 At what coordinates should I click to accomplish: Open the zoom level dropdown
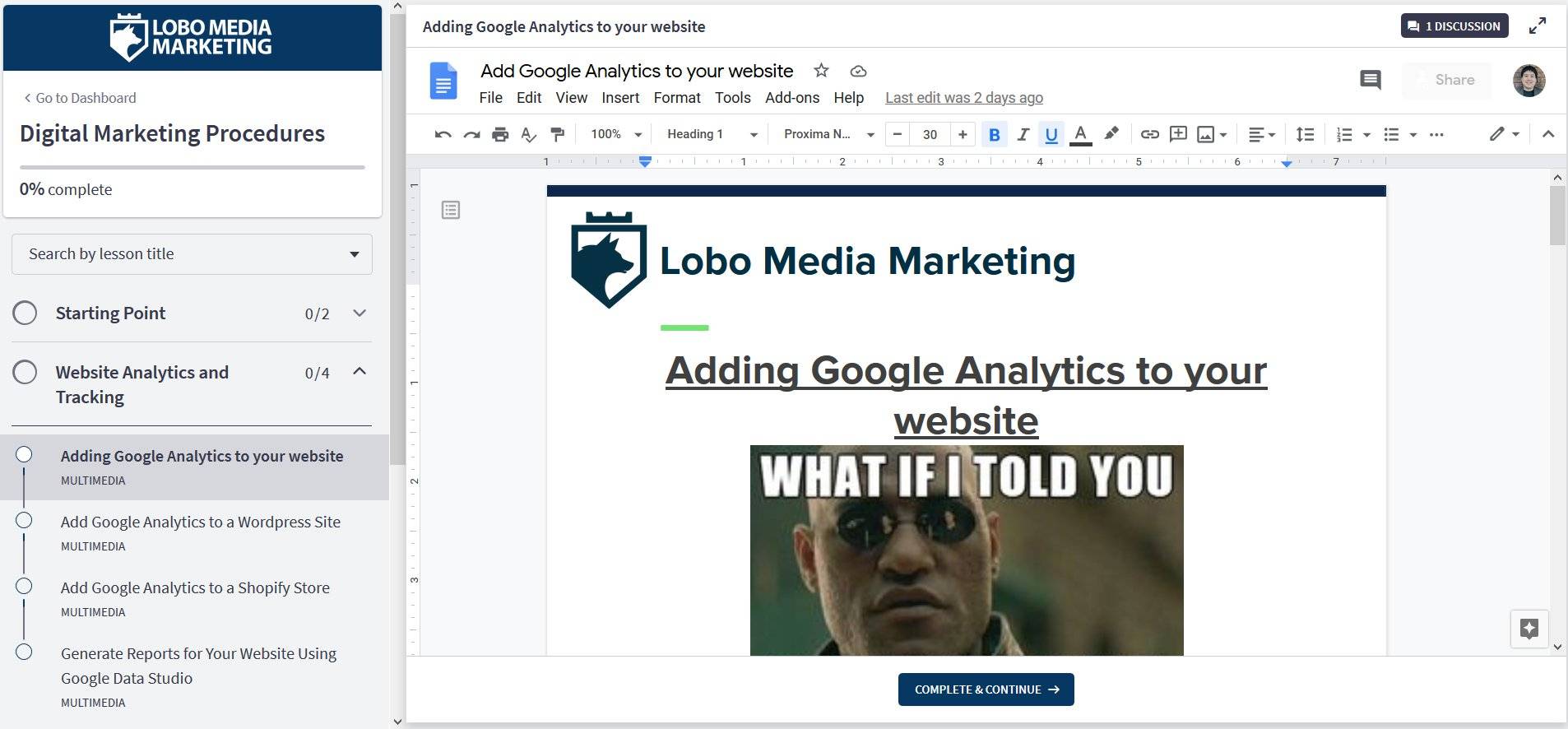point(616,134)
